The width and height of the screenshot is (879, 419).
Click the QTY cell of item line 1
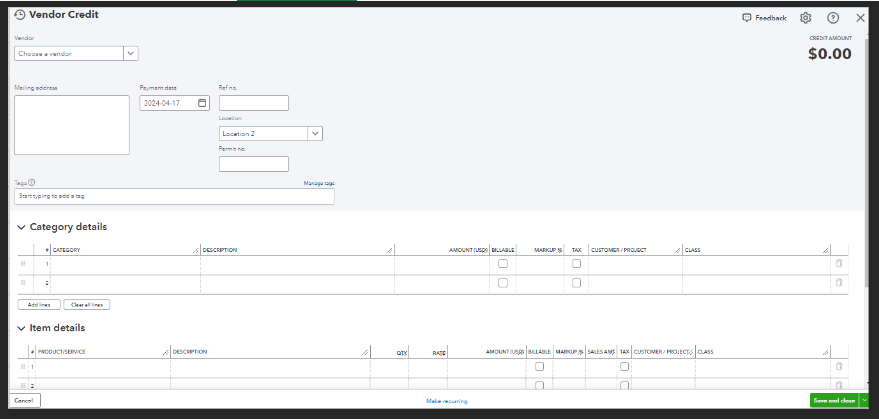click(x=389, y=366)
